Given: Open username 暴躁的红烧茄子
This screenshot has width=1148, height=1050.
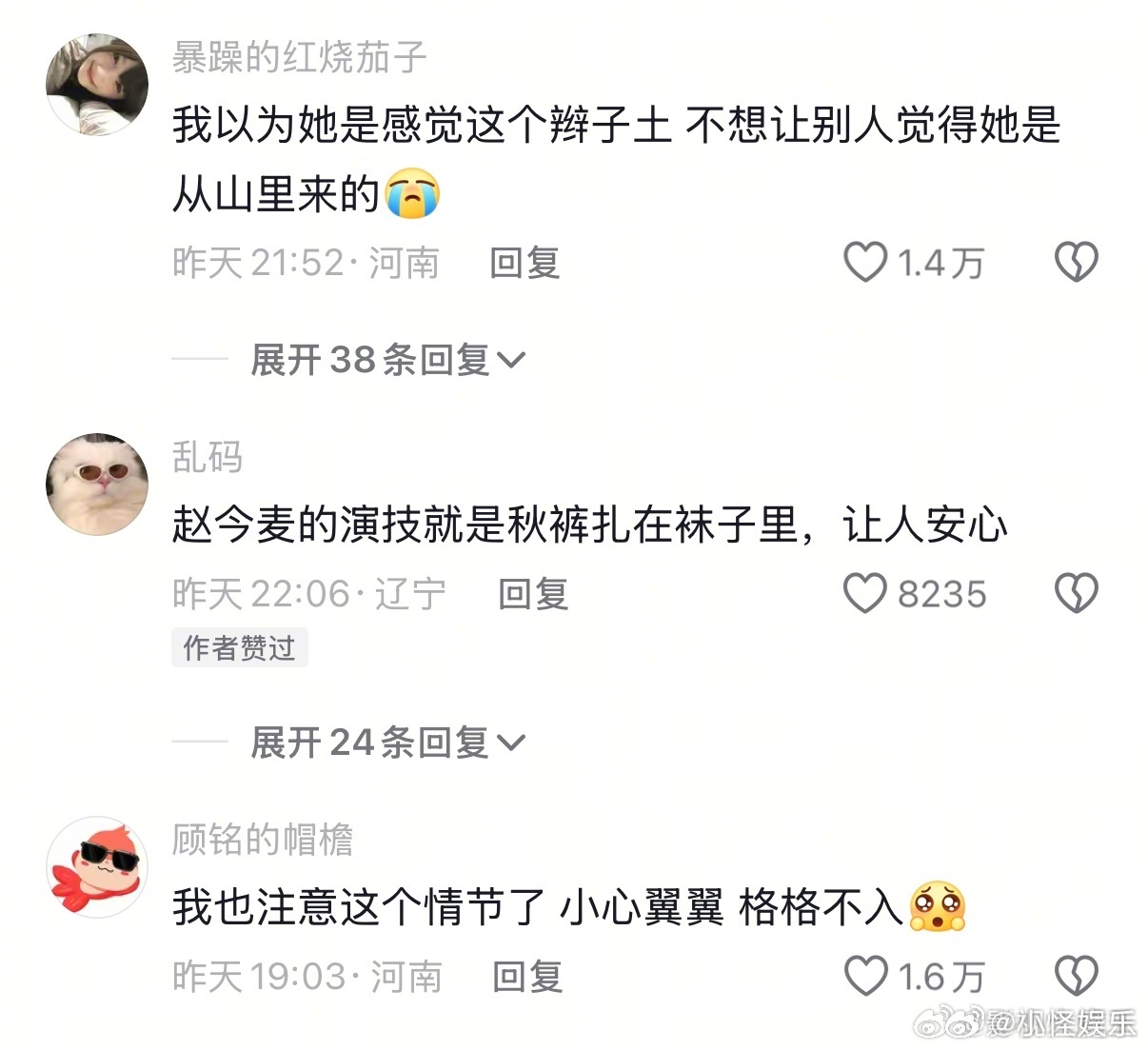Looking at the screenshot, I should coord(299,57).
